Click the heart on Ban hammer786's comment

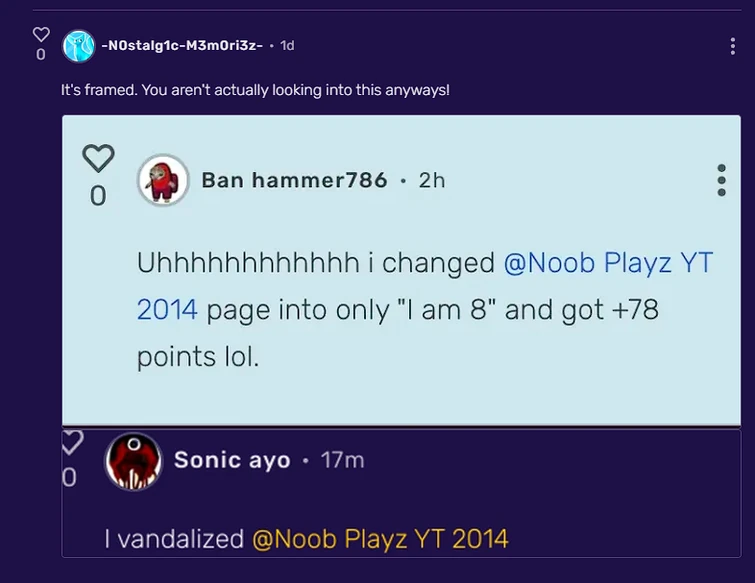98,158
